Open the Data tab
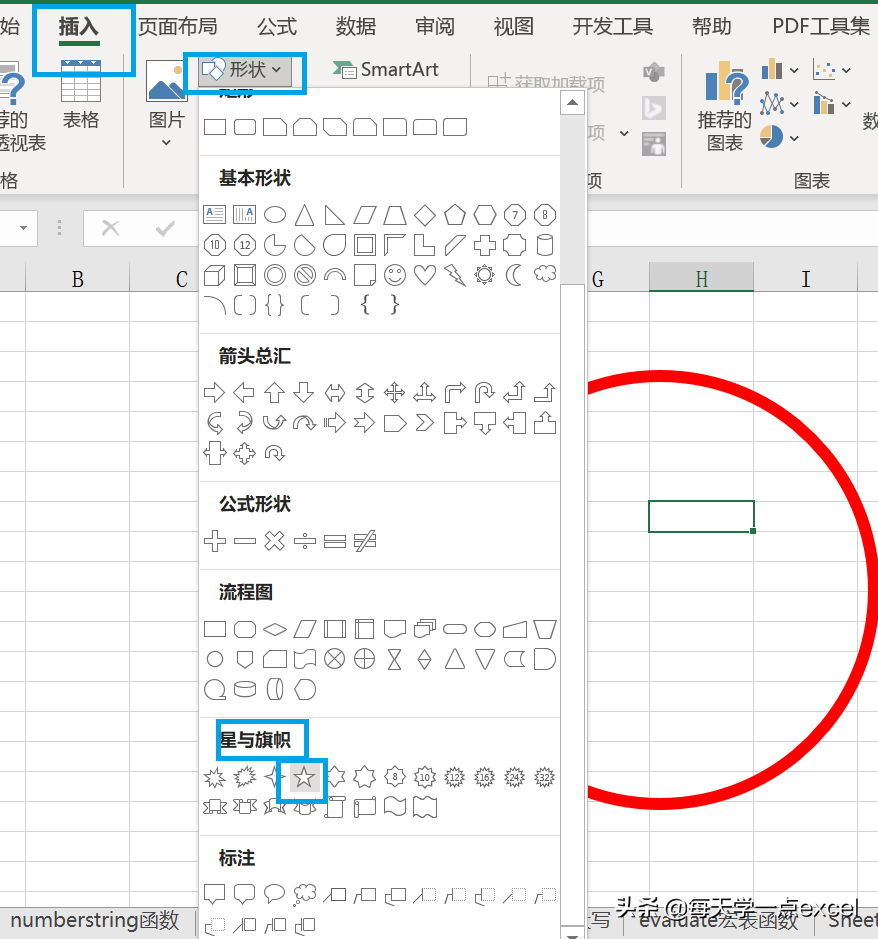 coord(356,26)
